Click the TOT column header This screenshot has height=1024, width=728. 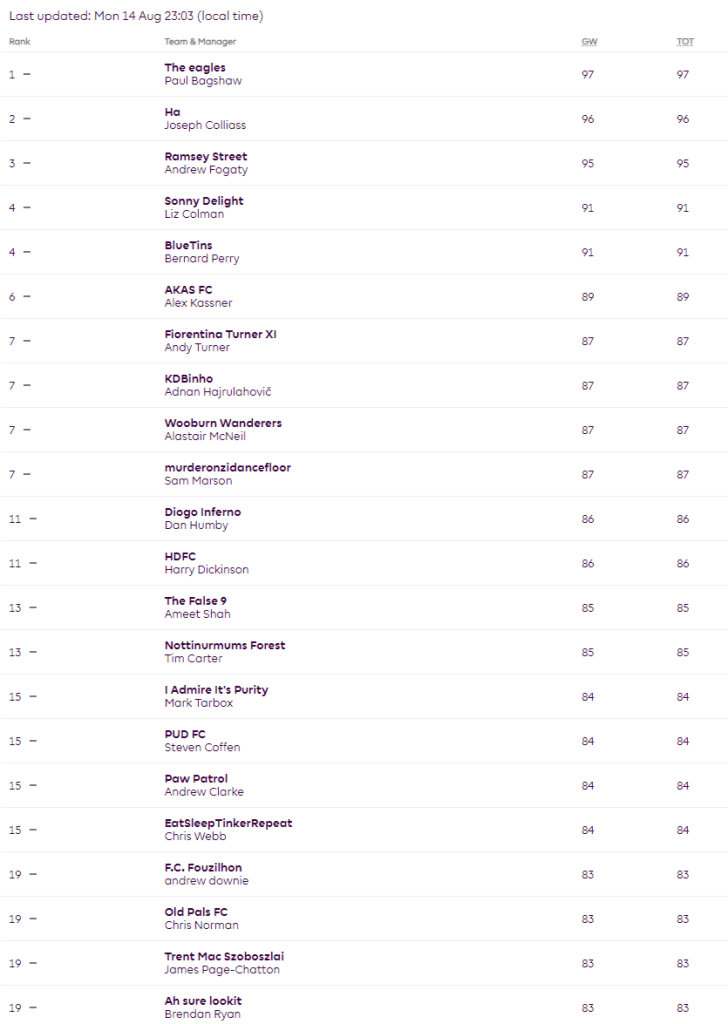tap(684, 41)
